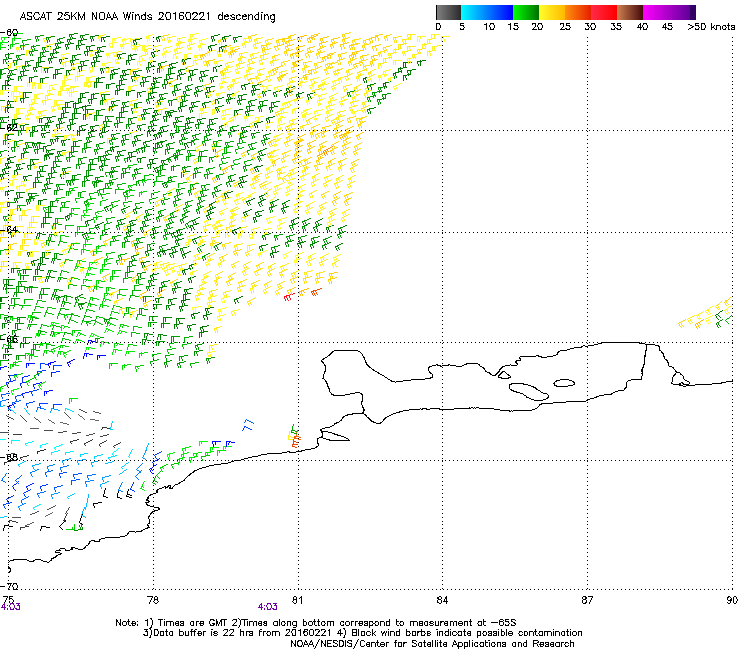Click the '>50 knots' legend label
740x650 pixels.
[x=711, y=27]
